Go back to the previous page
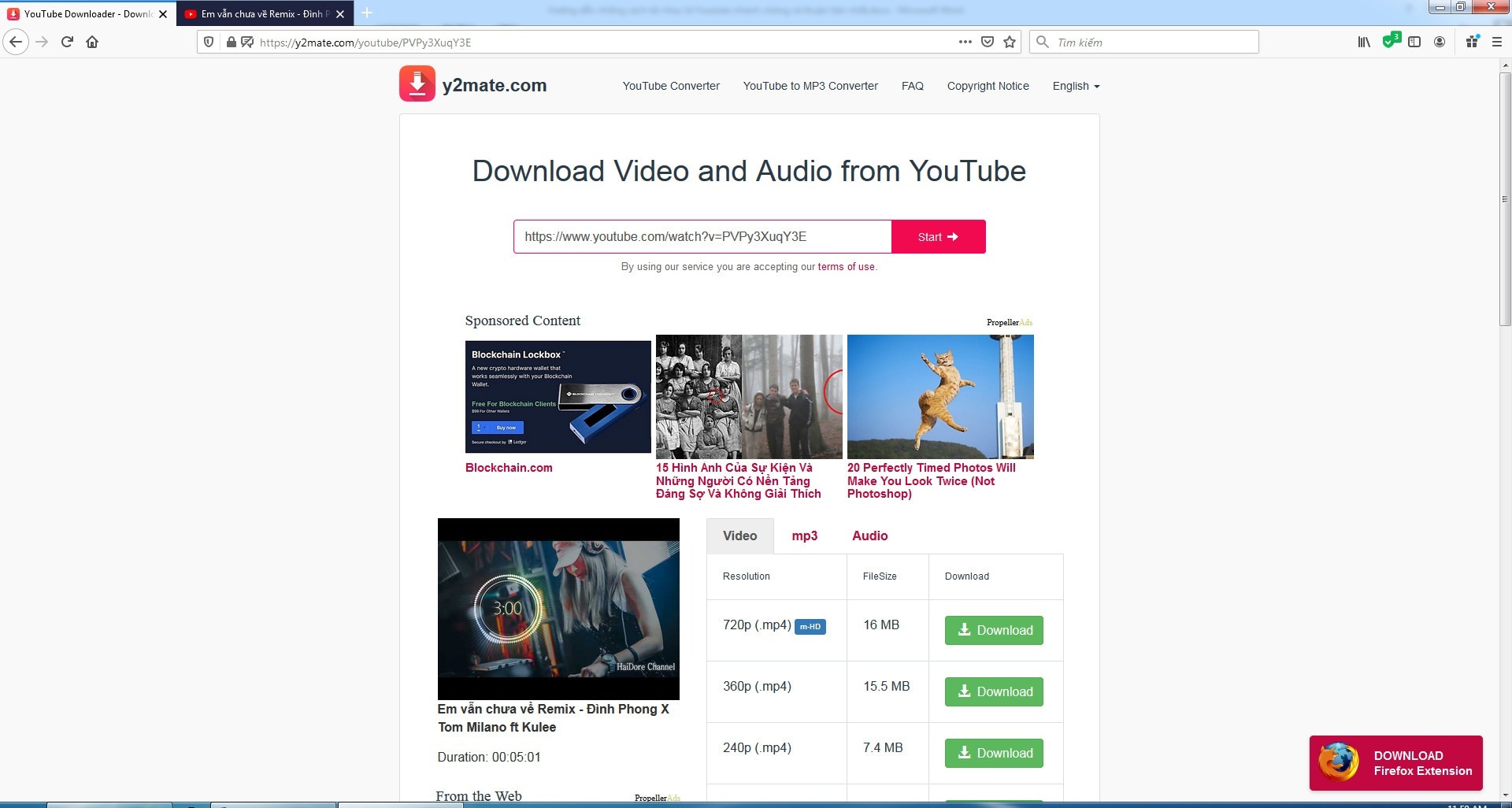 (x=16, y=42)
